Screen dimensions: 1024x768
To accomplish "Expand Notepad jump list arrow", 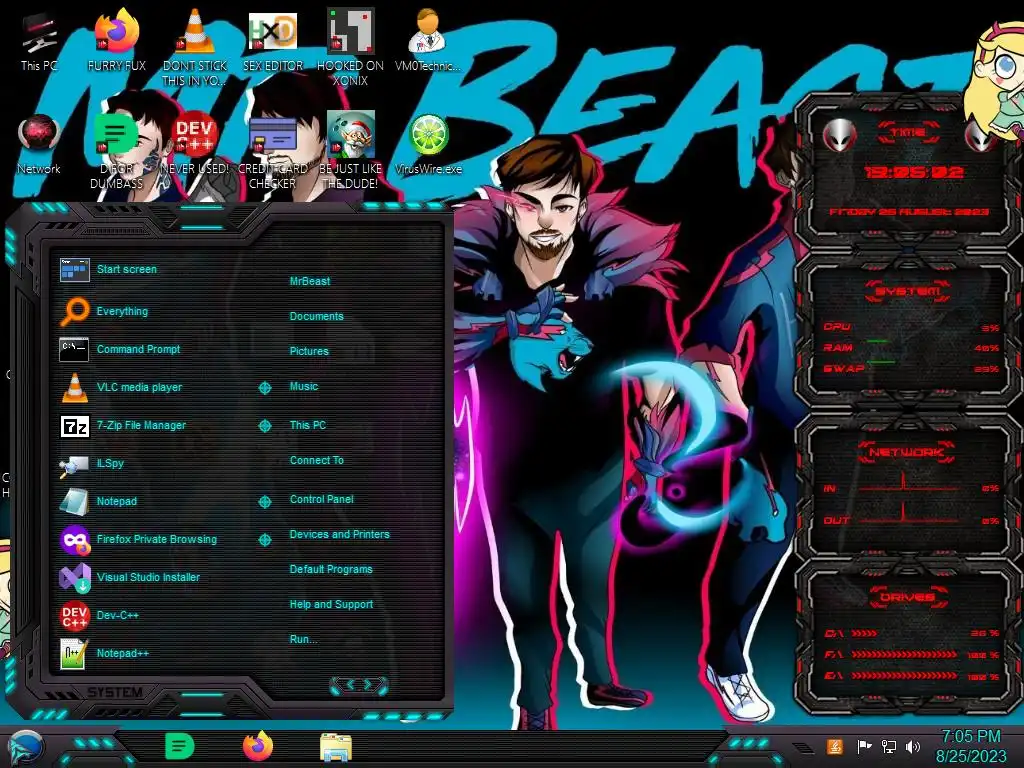I will click(264, 502).
